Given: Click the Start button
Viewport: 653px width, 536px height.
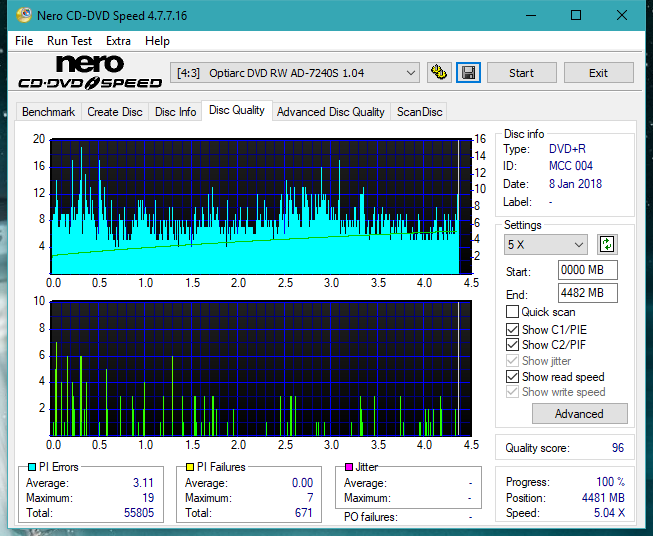Looking at the screenshot, I should tap(521, 73).
